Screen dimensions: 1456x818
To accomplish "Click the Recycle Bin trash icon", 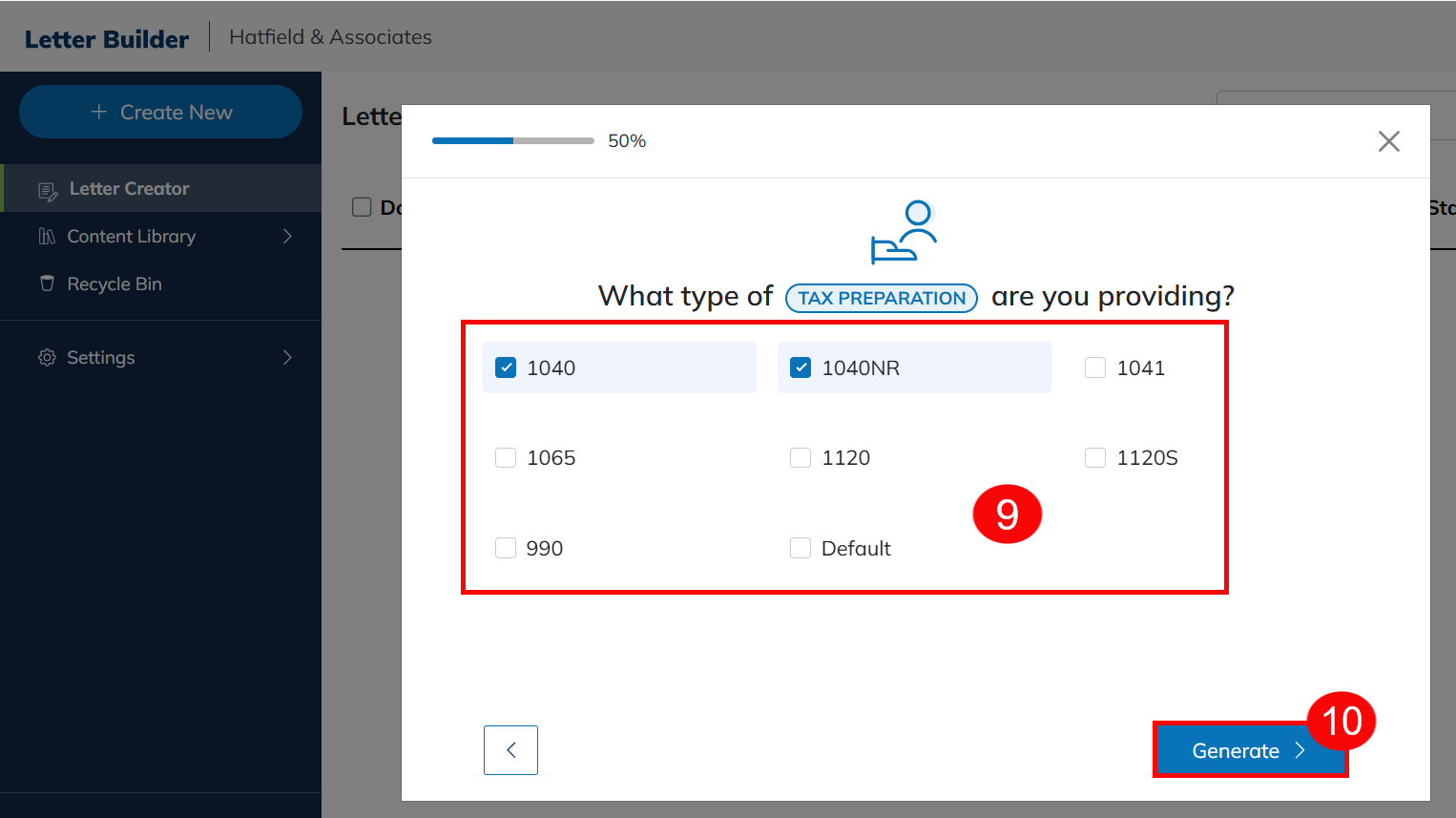I will (x=47, y=283).
